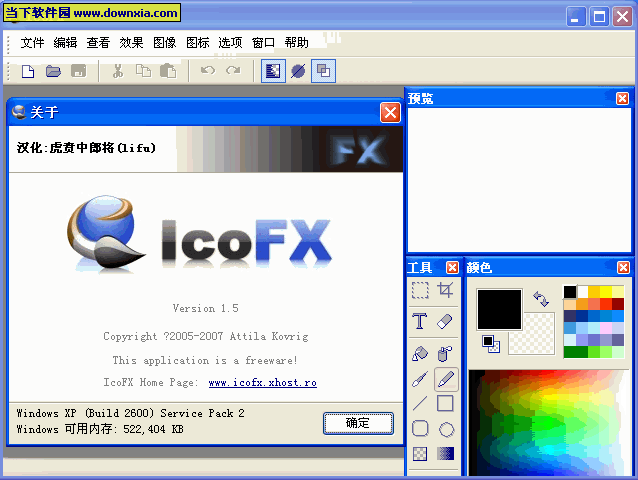
Task: Select the Rounded rectangle tool
Action: tap(420, 429)
